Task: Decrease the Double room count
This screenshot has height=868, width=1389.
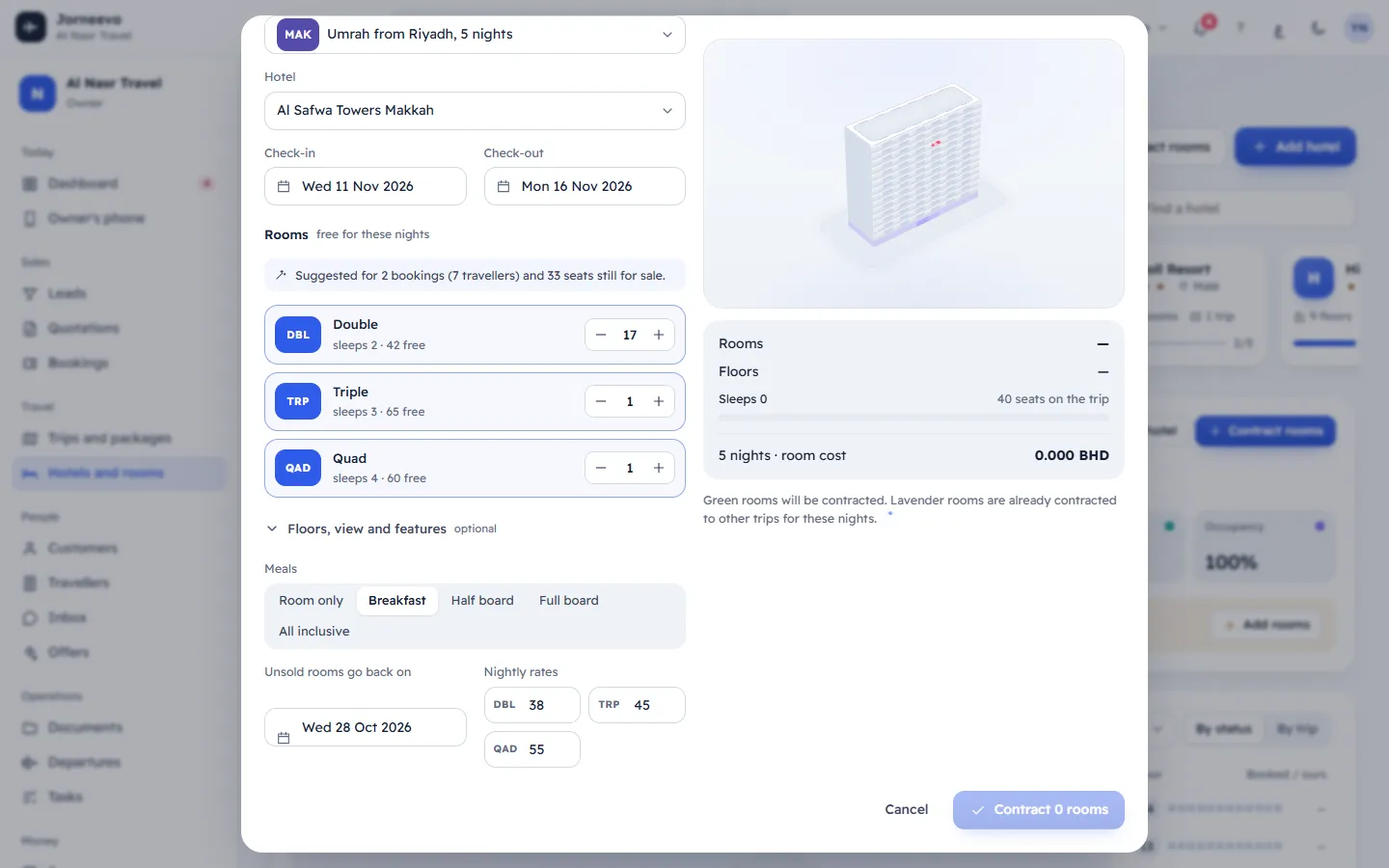Action: pyautogui.click(x=601, y=335)
